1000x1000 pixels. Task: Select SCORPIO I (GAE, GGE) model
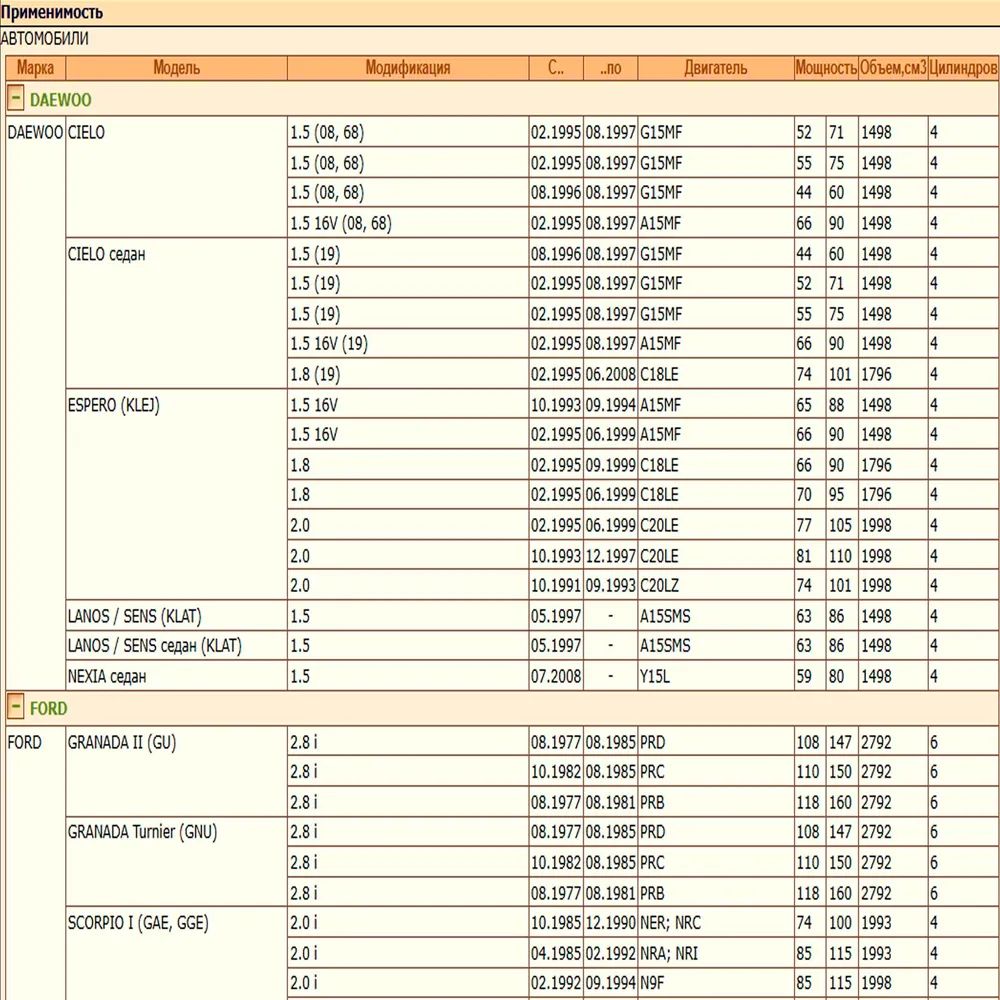[x=137, y=924]
